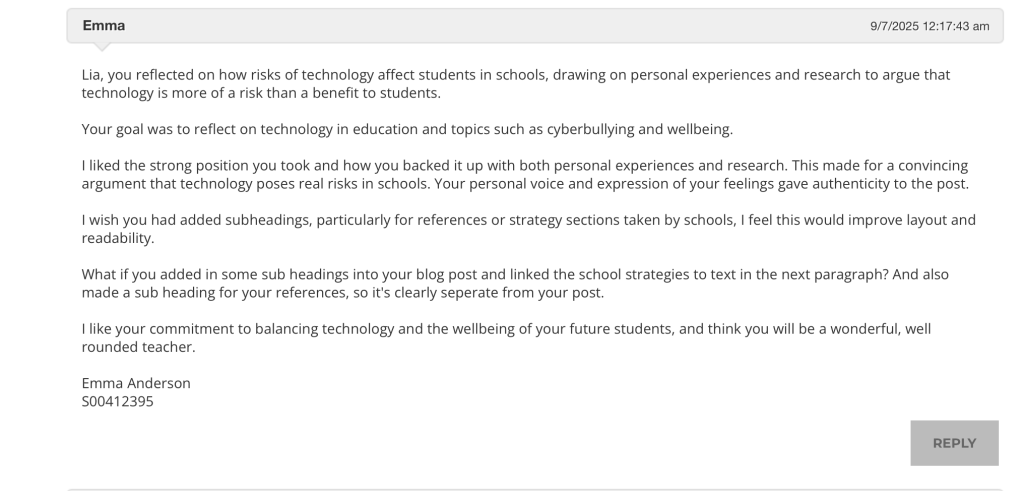The image size is (1024, 491).
Task: Click the REPLY button
Action: tap(953, 443)
